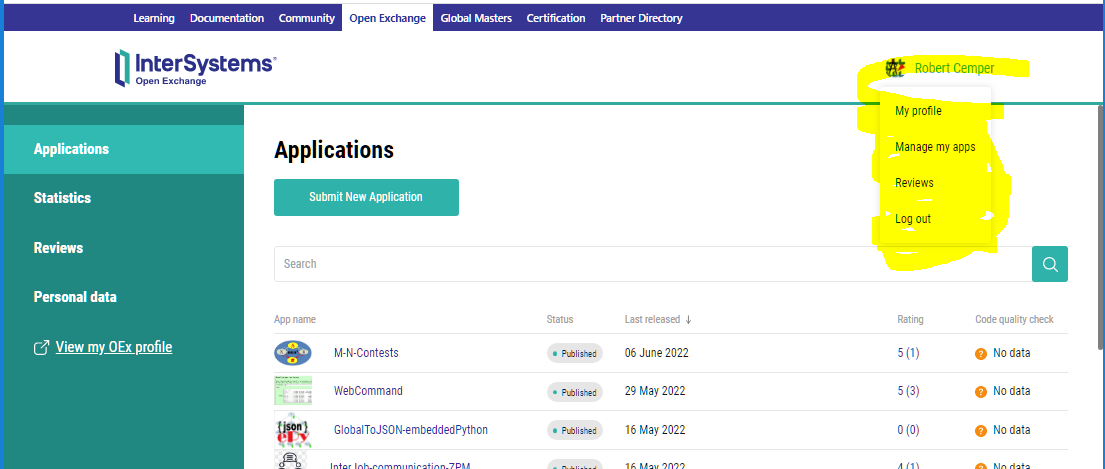Click the App name column header
The image size is (1105, 469).
[x=295, y=320]
